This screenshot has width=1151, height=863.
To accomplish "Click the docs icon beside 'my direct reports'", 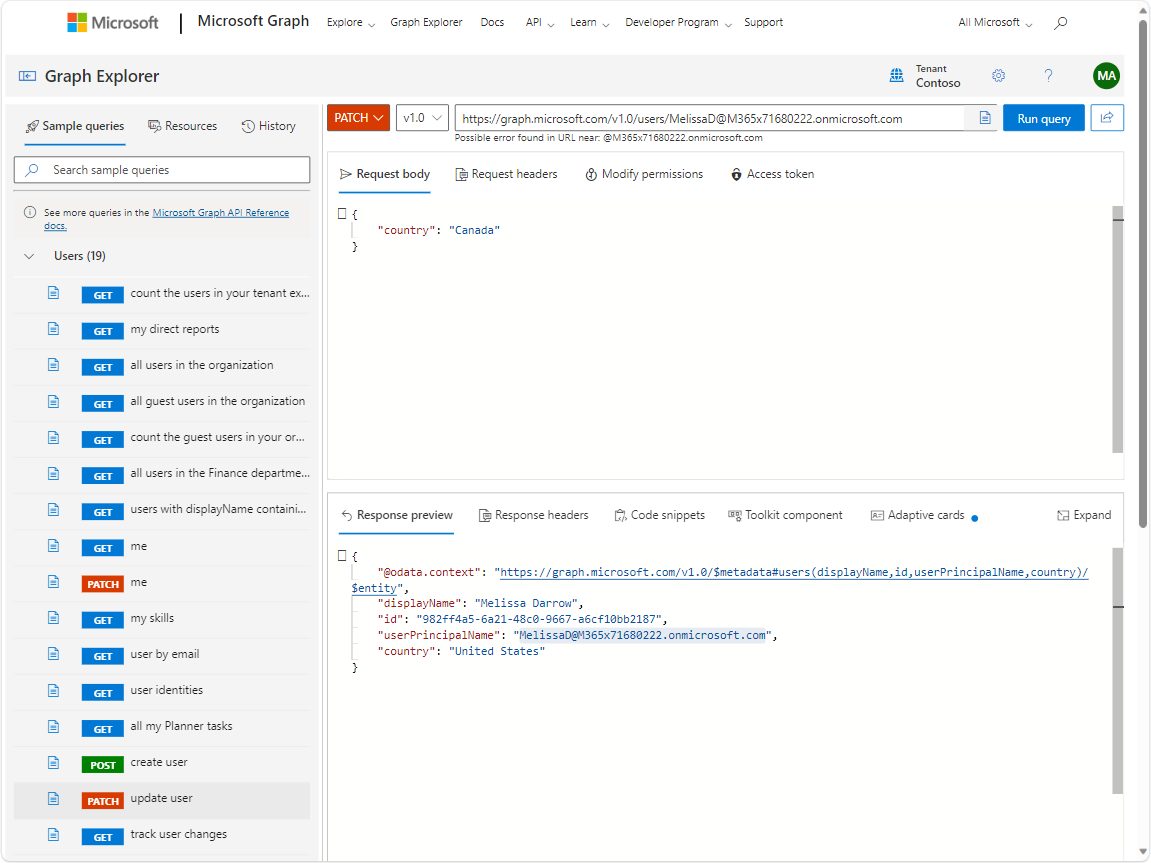I will [54, 329].
